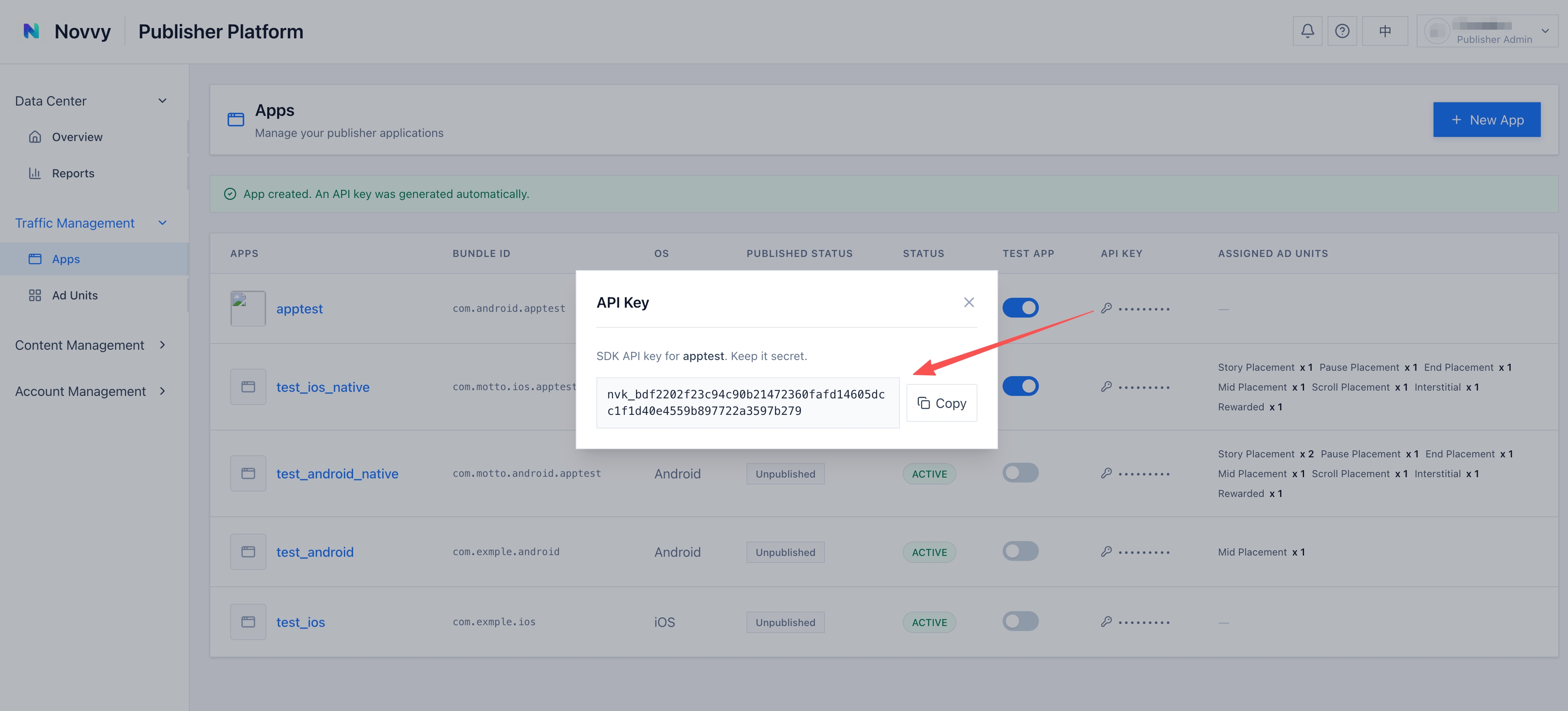Click key icon in test_android row
1568x711 pixels.
[1106, 551]
